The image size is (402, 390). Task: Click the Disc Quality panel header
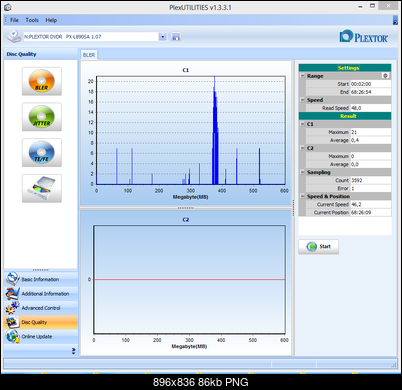click(41, 54)
